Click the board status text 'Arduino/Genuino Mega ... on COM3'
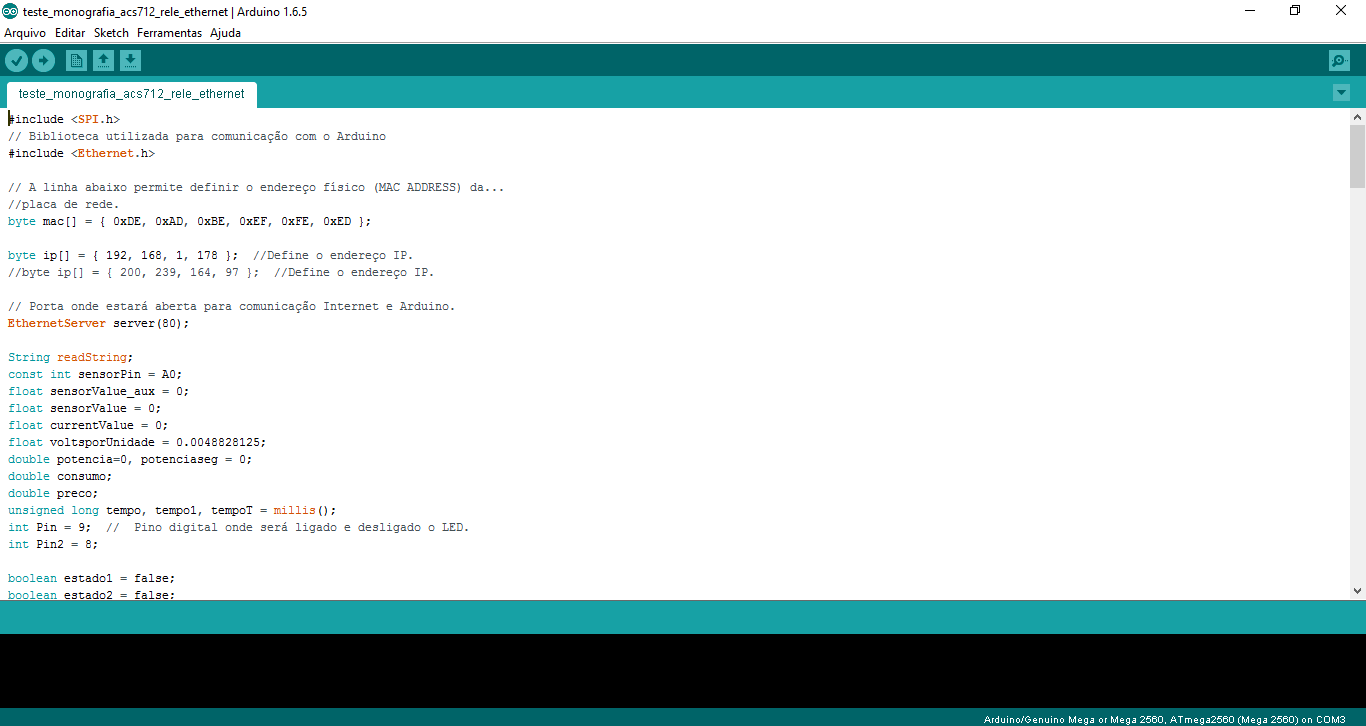 click(1165, 719)
